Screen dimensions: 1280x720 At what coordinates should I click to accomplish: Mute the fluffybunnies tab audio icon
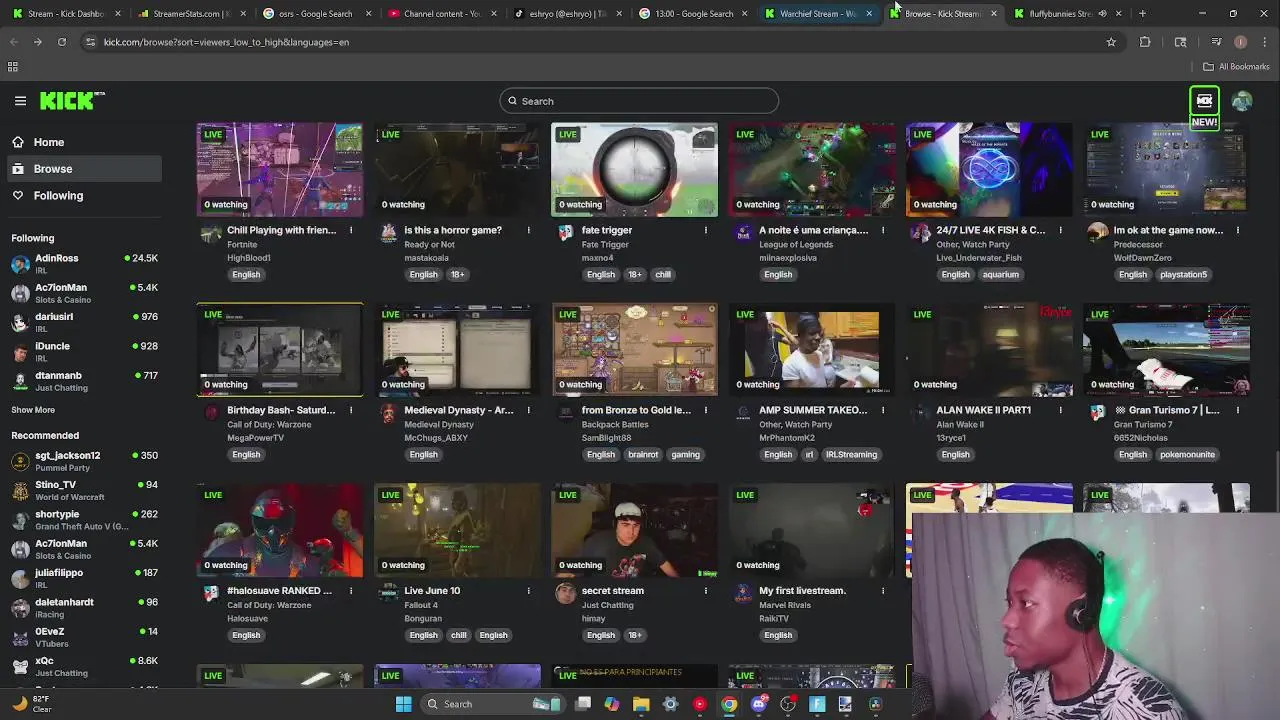pyautogui.click(x=1102, y=14)
